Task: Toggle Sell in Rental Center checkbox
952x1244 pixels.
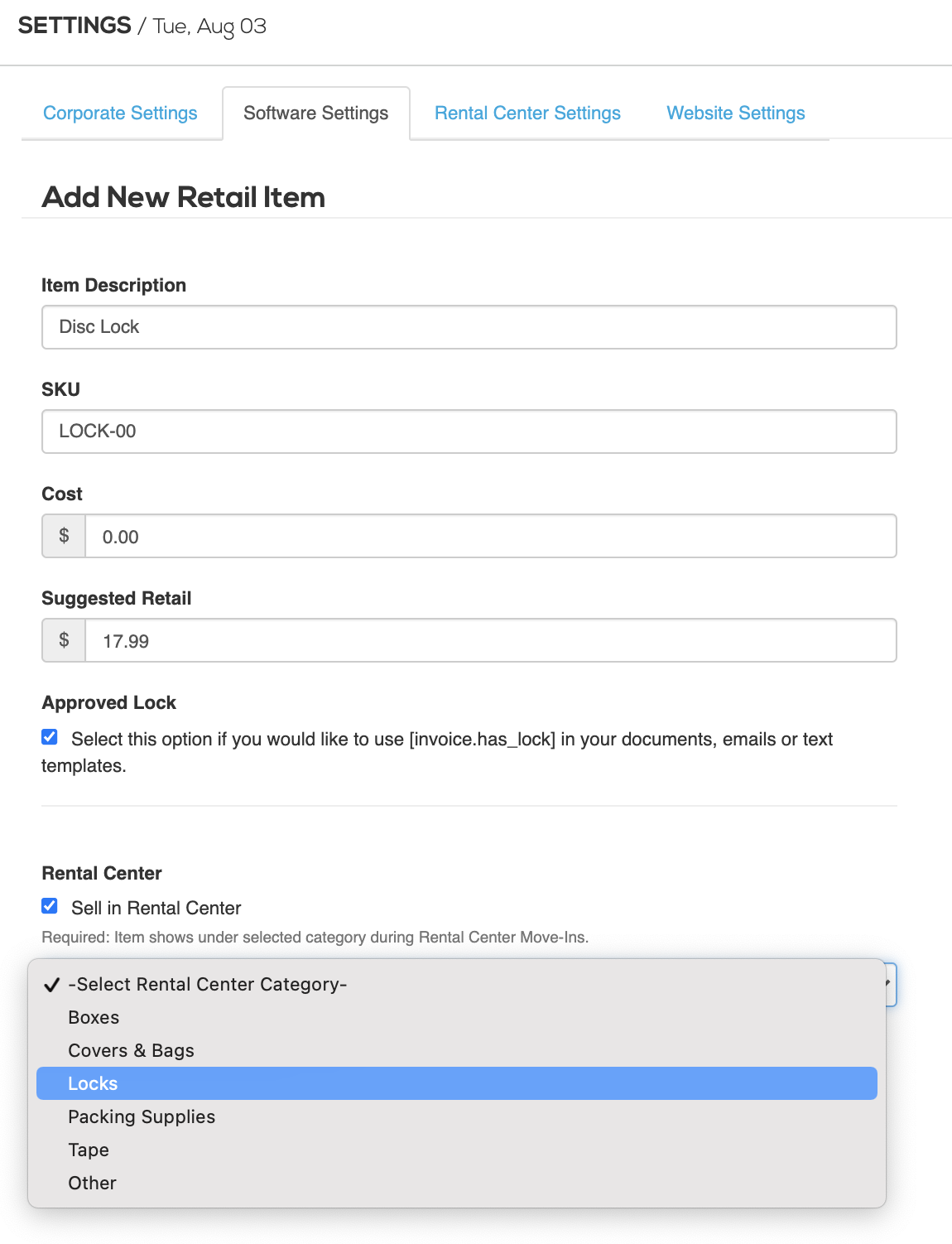Action: pos(50,906)
